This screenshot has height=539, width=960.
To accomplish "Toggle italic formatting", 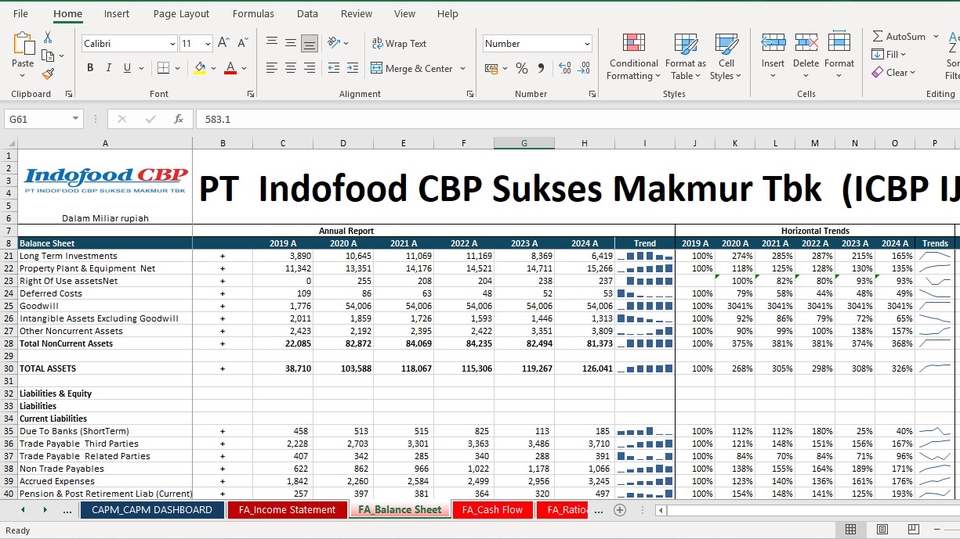I will 108,68.
